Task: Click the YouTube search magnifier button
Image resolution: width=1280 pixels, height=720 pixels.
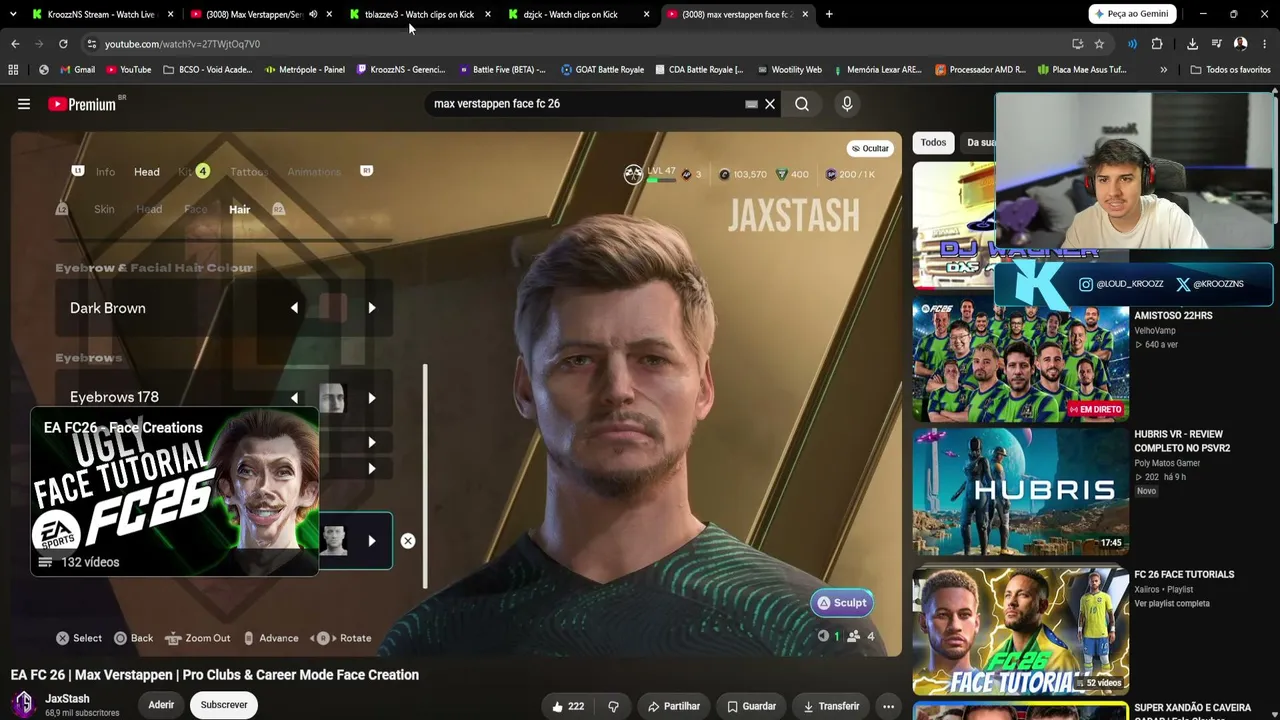Action: pos(802,104)
